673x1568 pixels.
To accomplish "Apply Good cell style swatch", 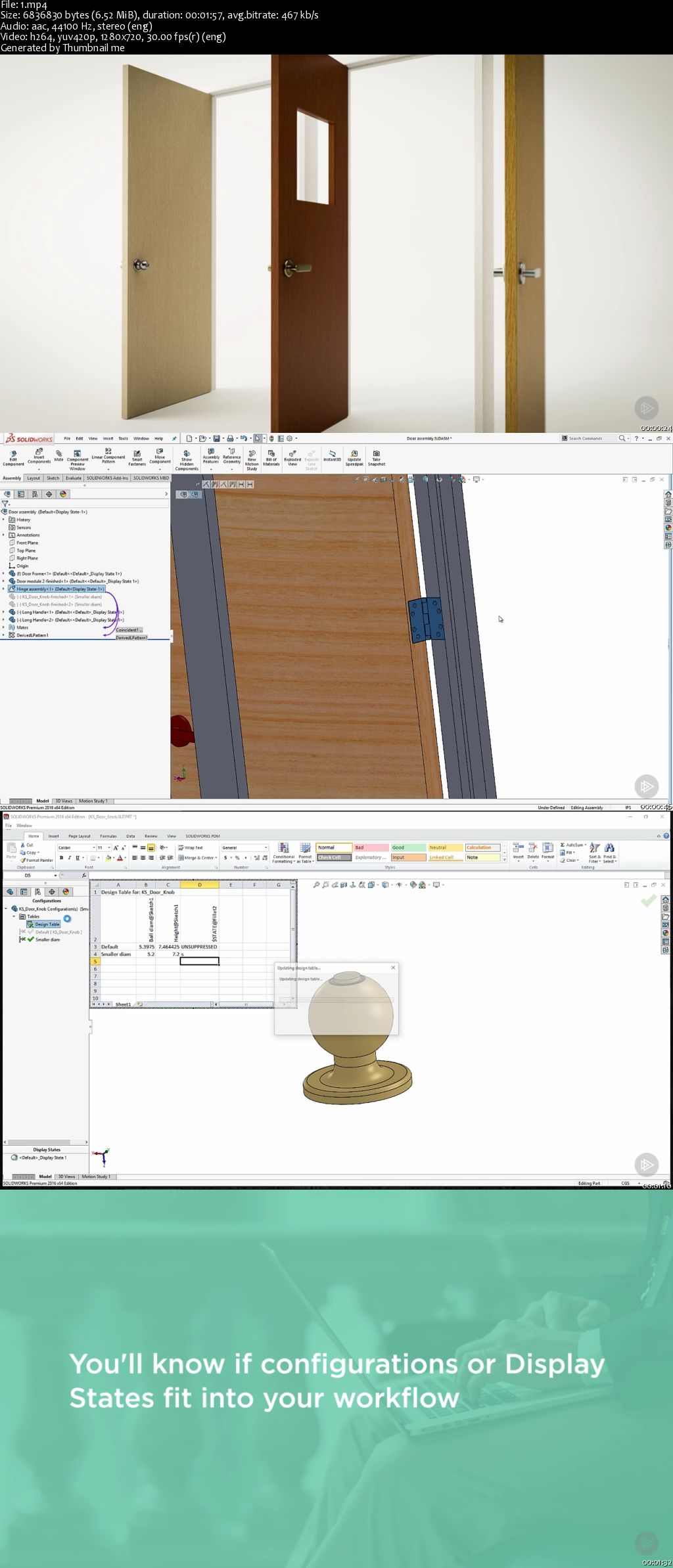I will [408, 847].
